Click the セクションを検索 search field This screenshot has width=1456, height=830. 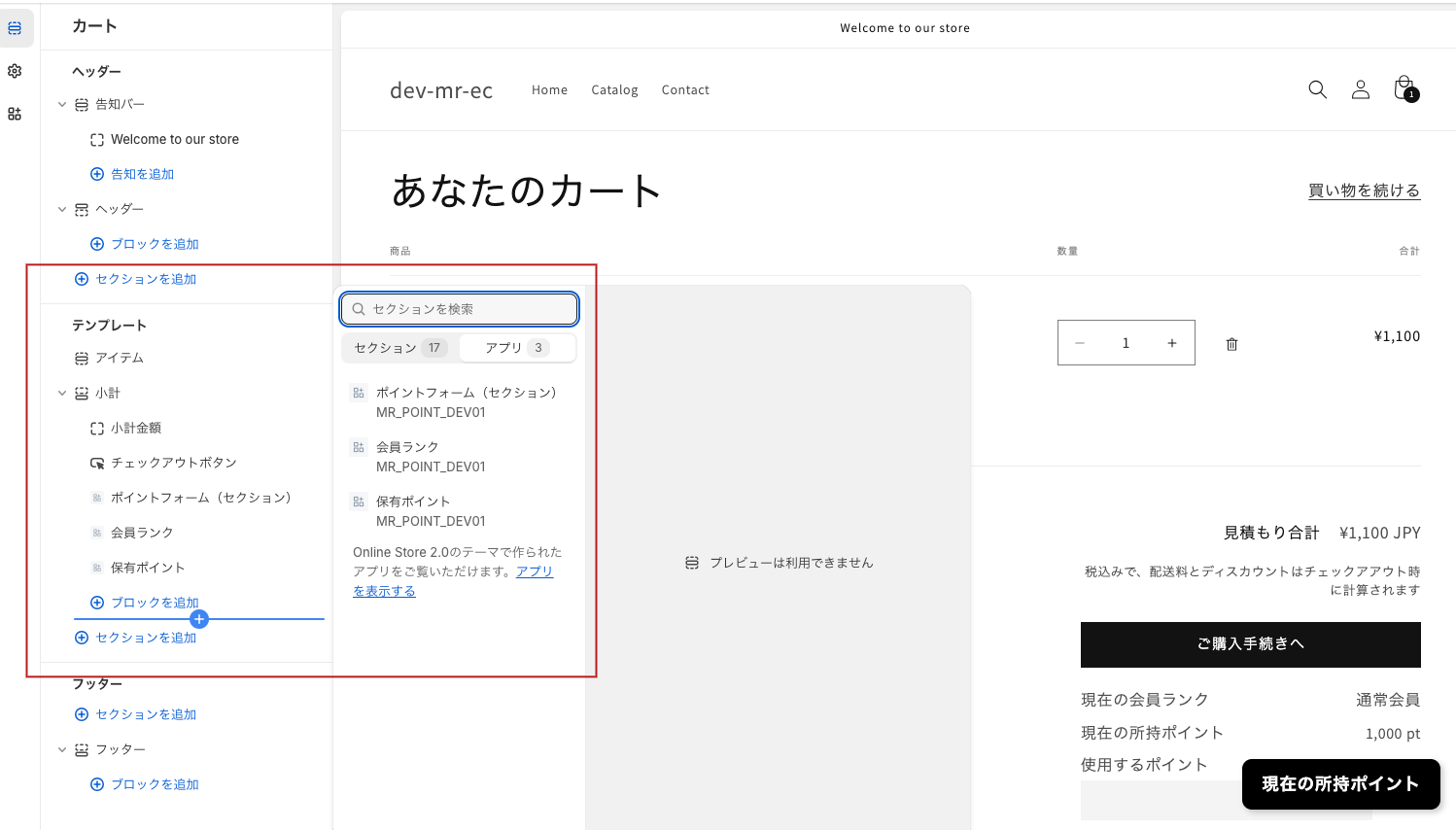(x=460, y=309)
